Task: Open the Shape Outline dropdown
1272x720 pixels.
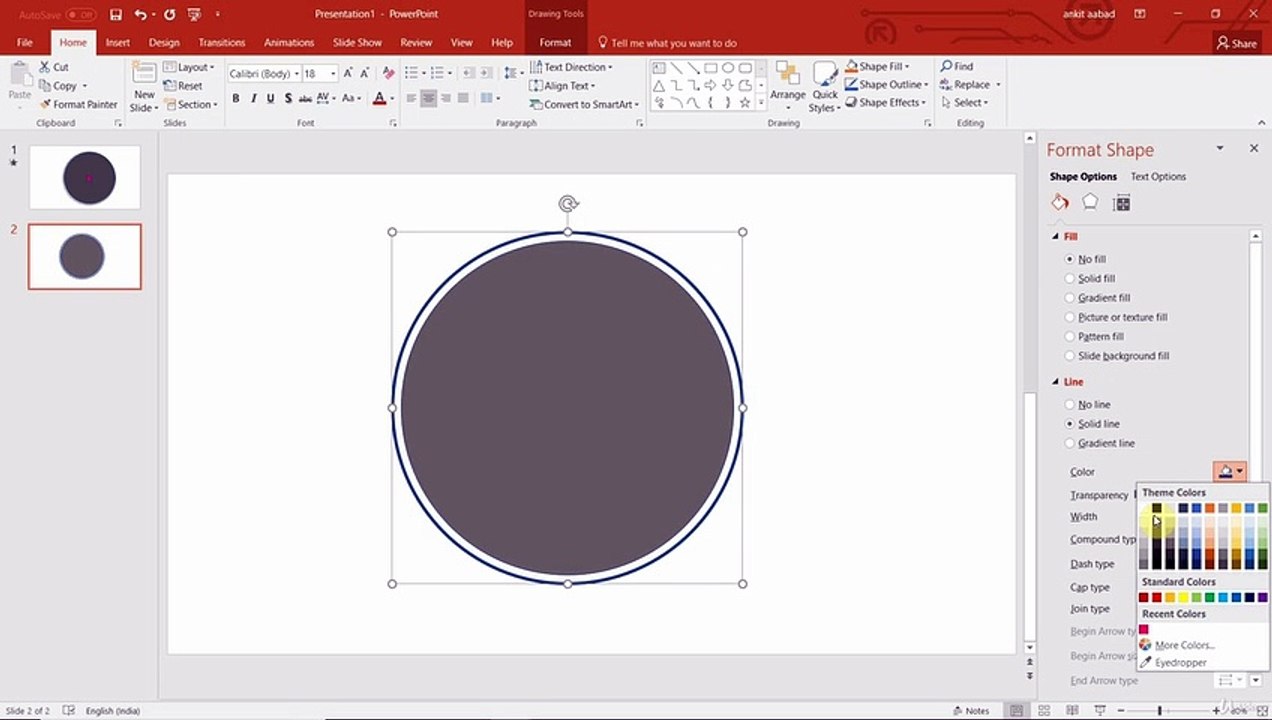Action: pyautogui.click(x=886, y=85)
